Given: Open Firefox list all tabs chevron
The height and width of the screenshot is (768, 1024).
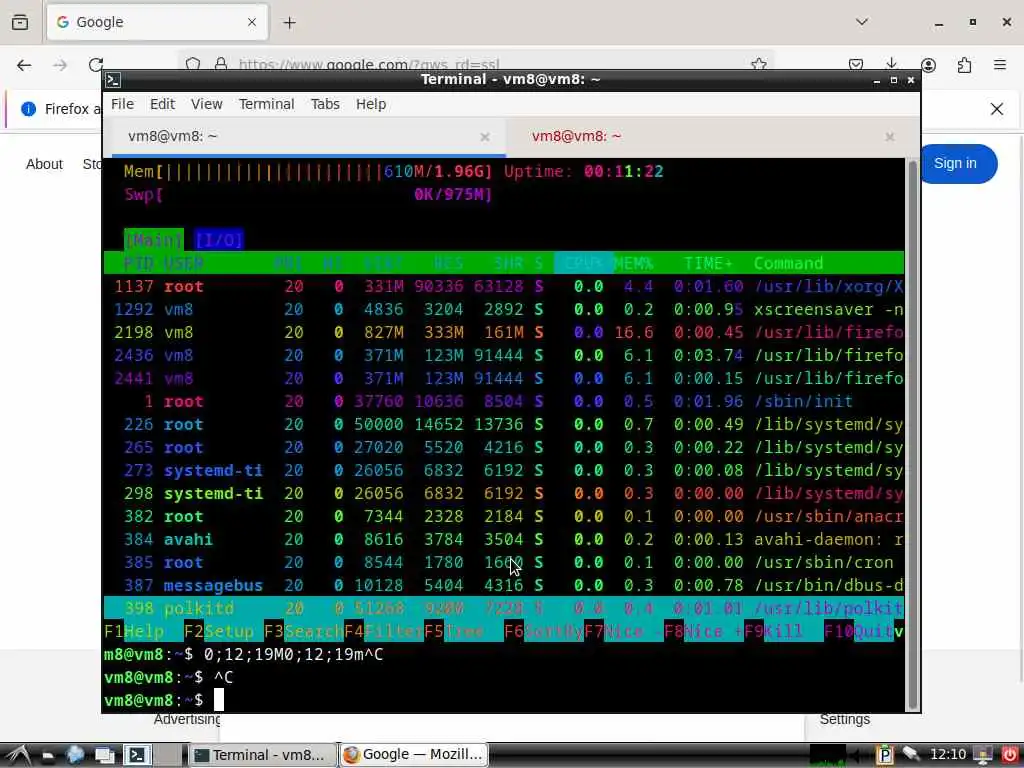Looking at the screenshot, I should [x=862, y=22].
